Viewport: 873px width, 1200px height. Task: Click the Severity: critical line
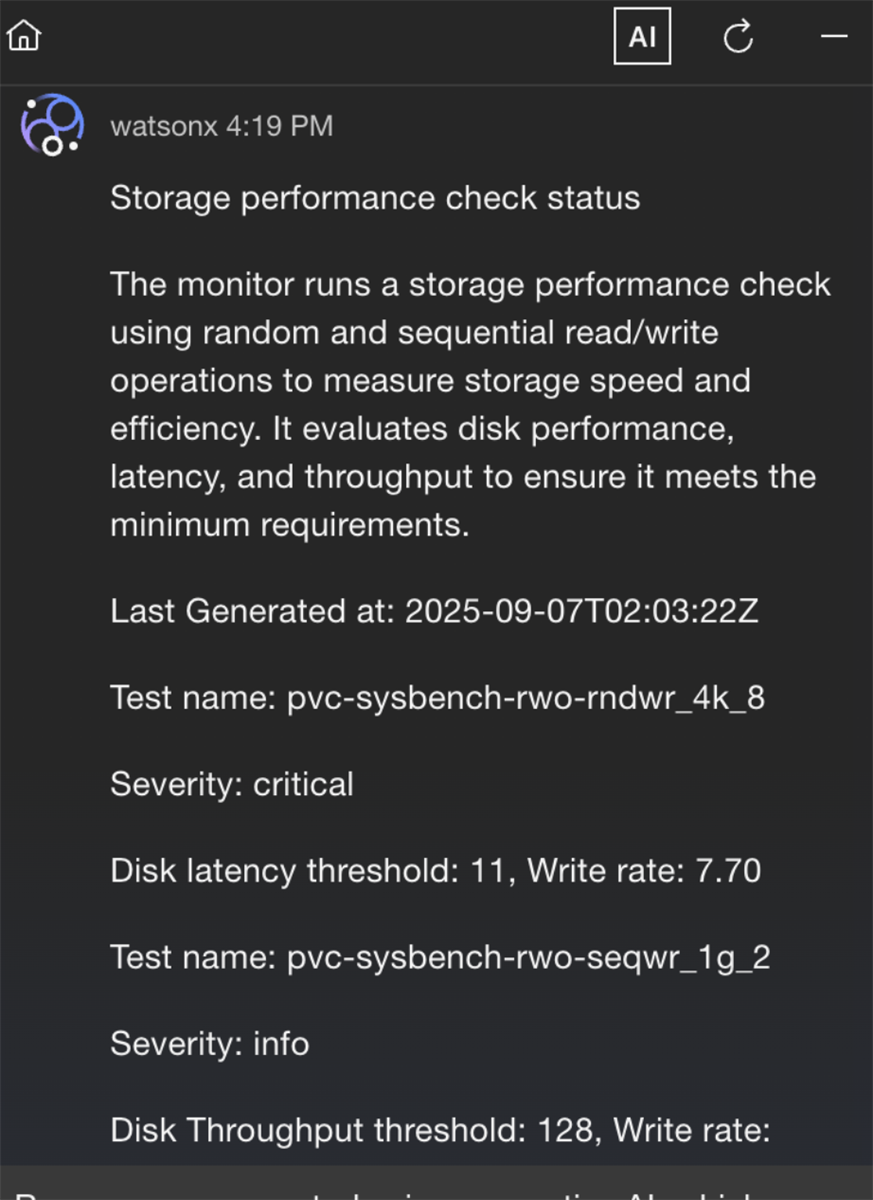(x=231, y=784)
